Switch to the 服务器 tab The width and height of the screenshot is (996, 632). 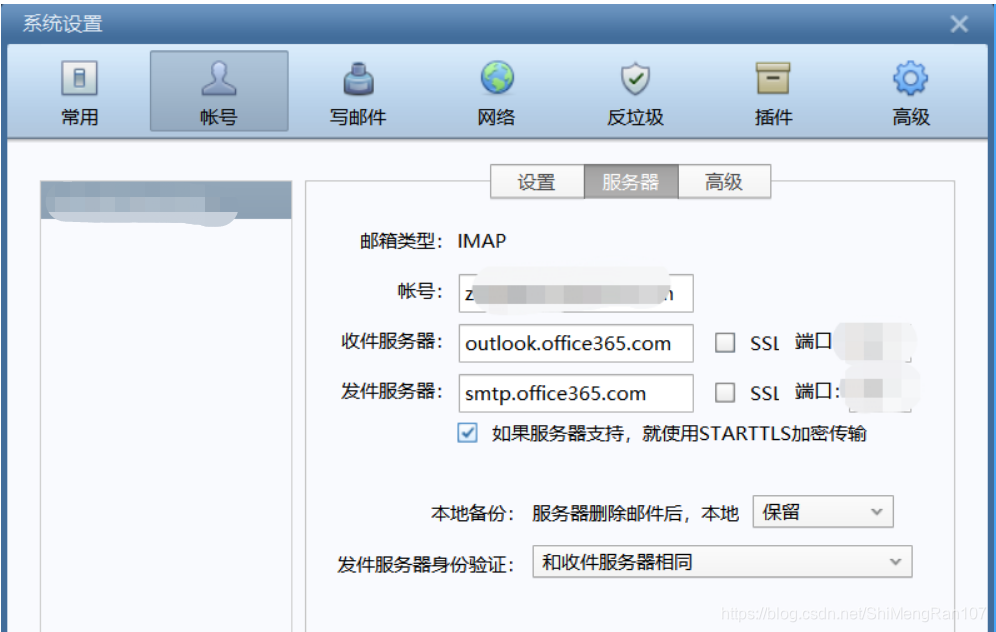point(631,182)
